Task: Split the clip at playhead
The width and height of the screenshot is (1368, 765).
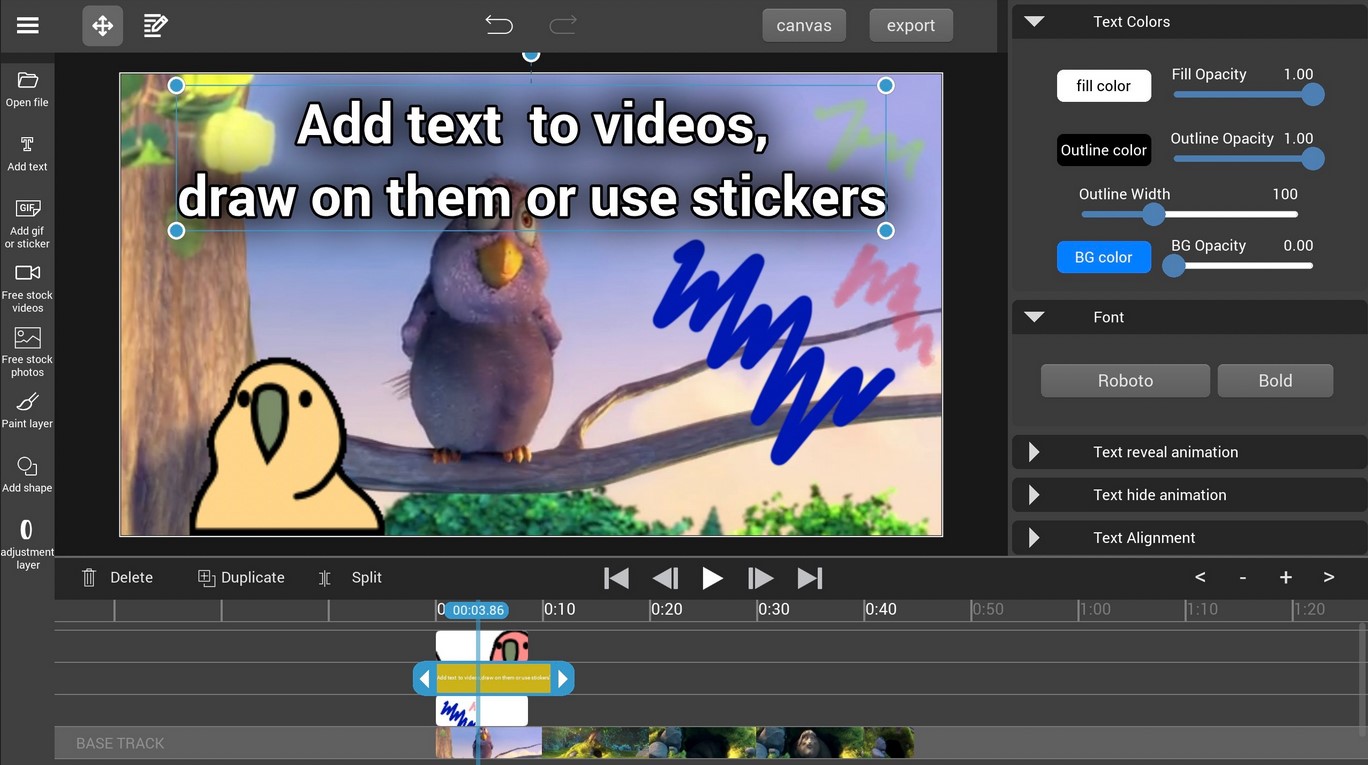Action: 350,577
